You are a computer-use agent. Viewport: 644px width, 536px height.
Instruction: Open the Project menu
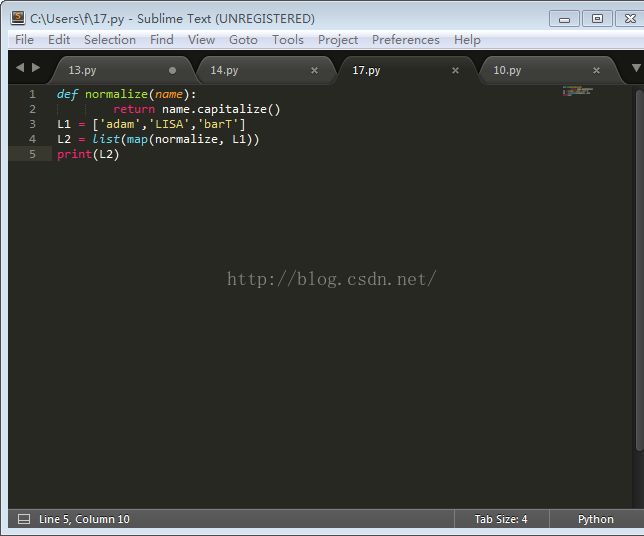coord(338,40)
